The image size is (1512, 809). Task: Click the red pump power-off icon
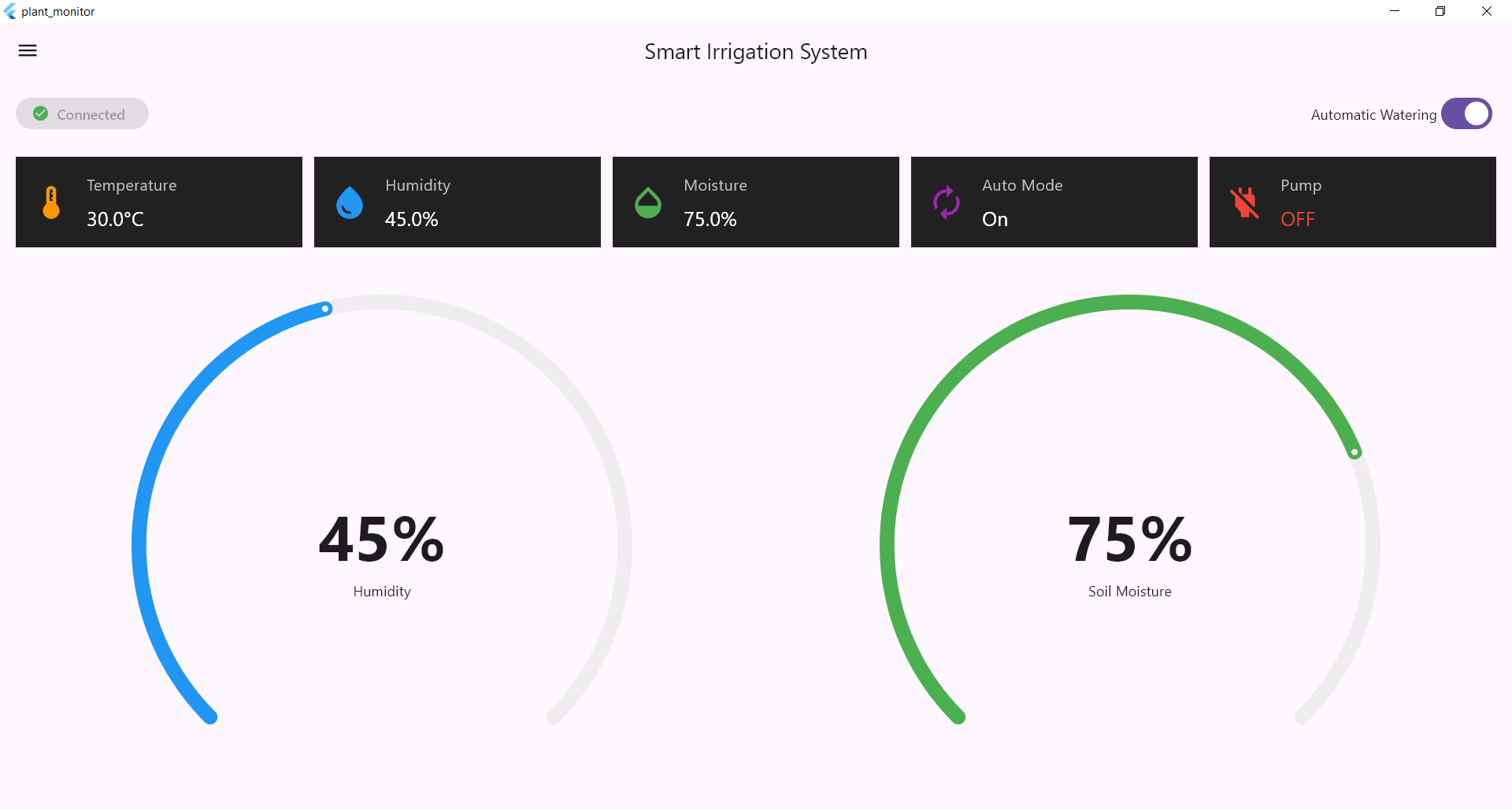[1245, 202]
